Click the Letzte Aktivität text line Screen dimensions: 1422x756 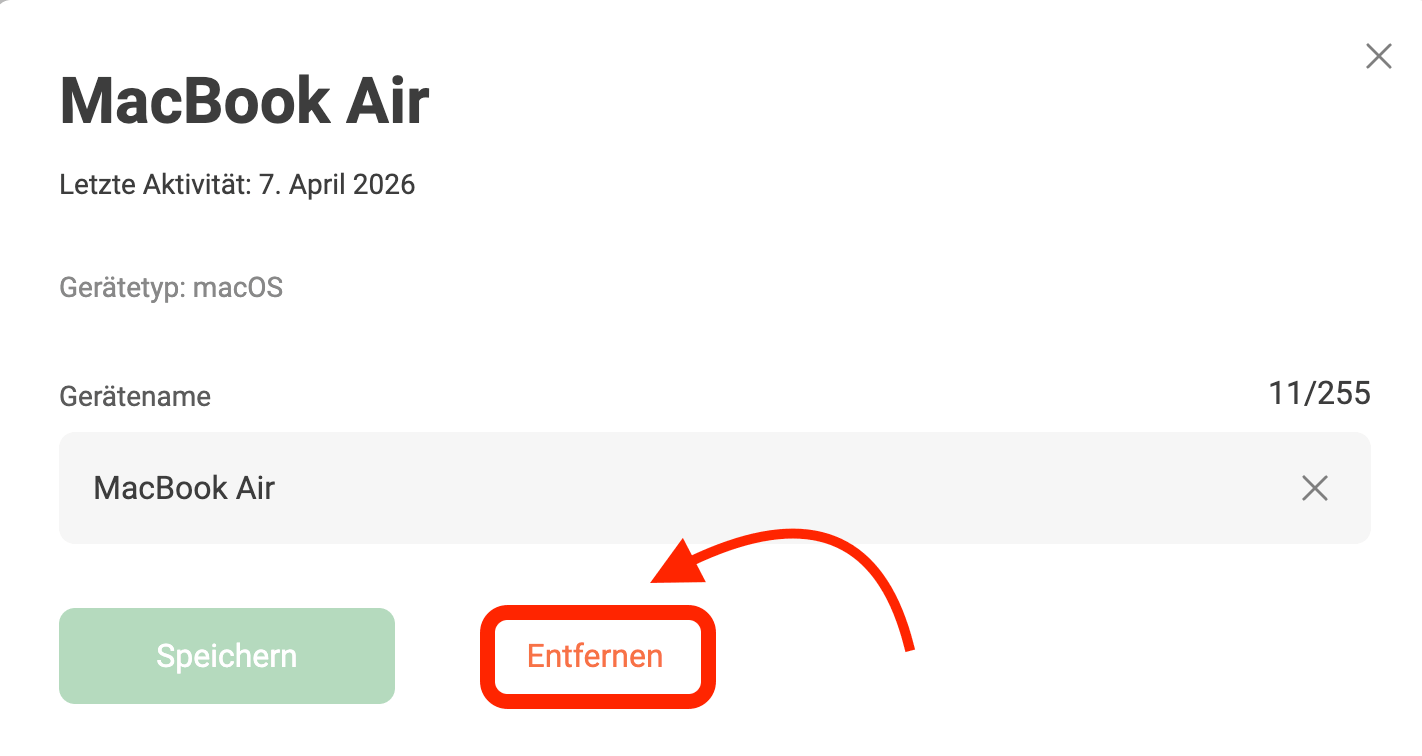click(237, 185)
